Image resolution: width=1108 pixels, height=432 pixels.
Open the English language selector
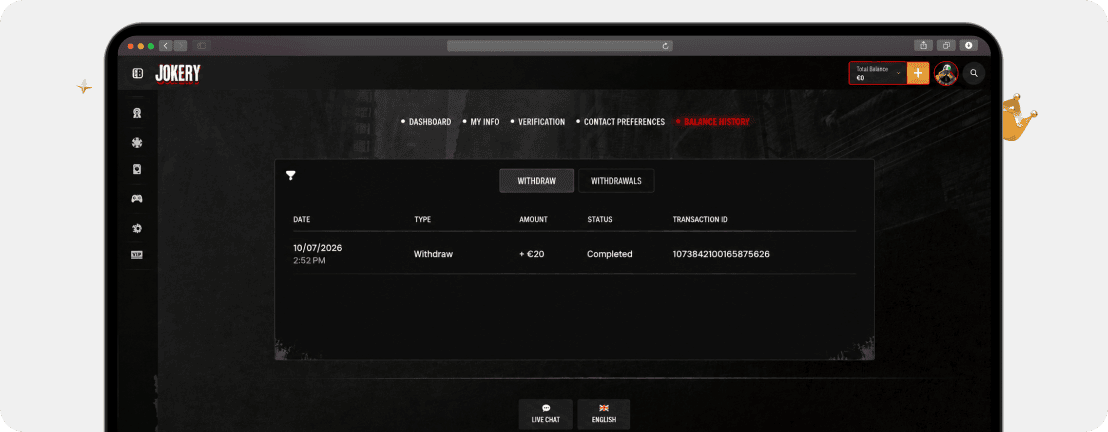[x=603, y=414]
